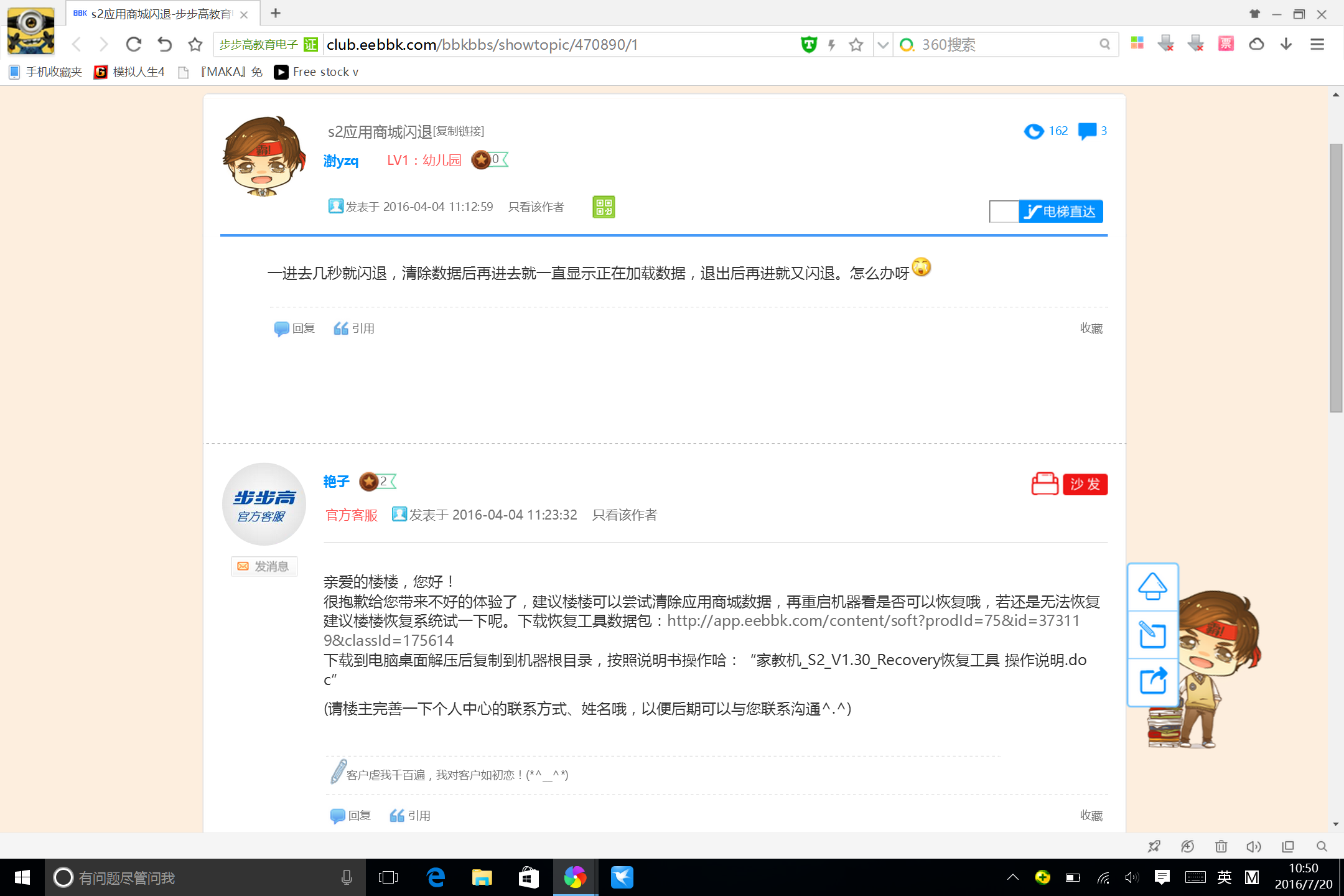This screenshot has width=1344, height=896.
Task: Click the 发消息 button under 官方客服 avatar
Action: point(264,566)
